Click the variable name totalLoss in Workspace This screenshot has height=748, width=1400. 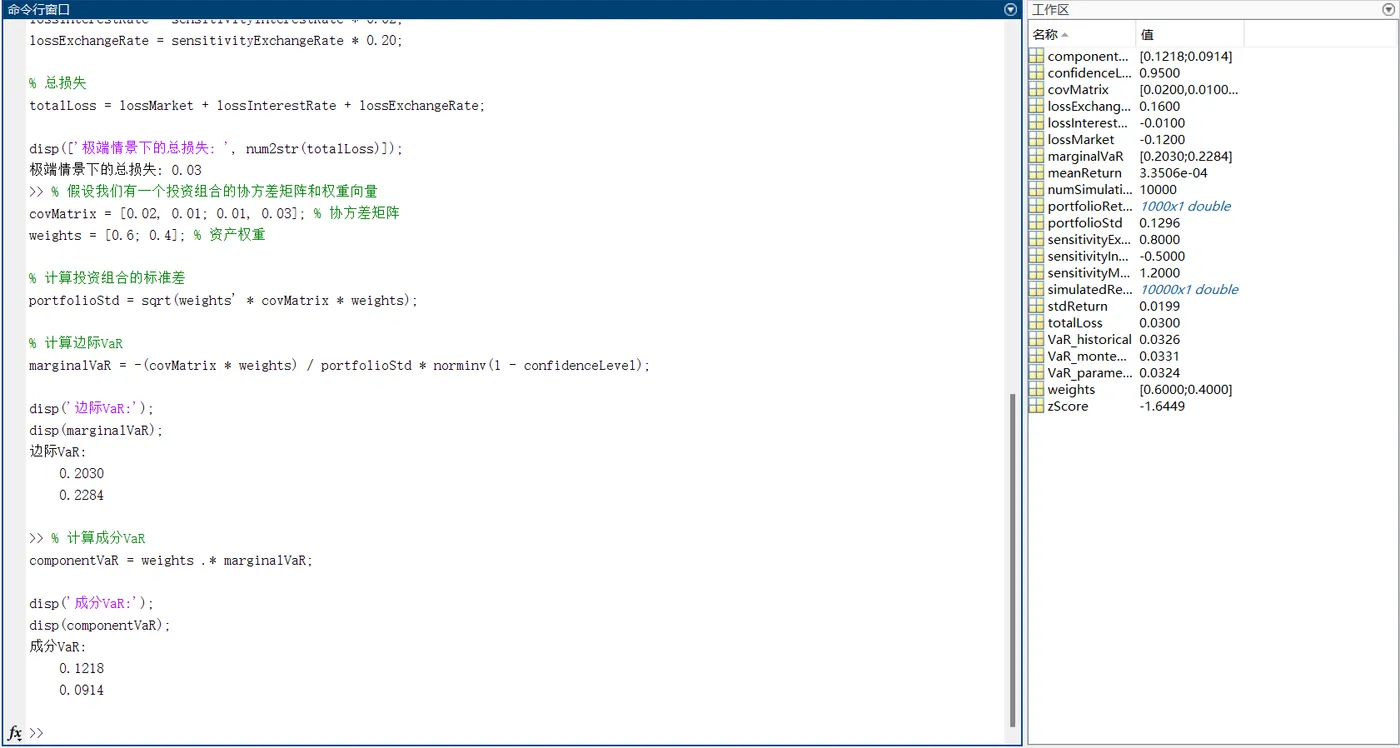click(1075, 323)
